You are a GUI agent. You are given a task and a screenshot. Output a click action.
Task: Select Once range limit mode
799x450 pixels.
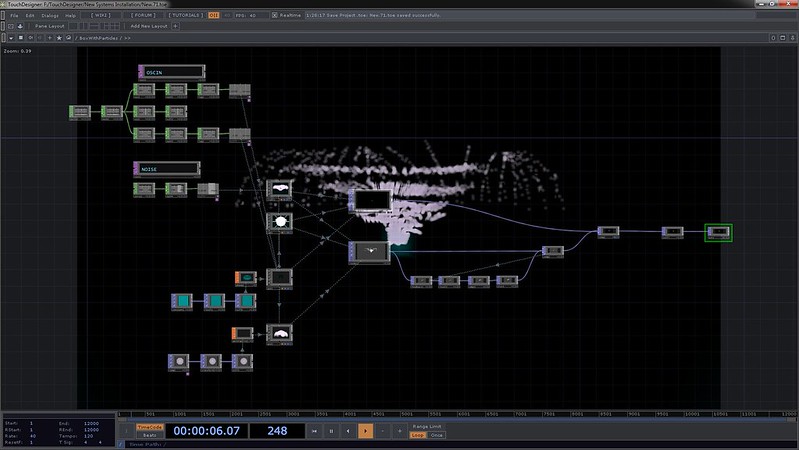click(x=436, y=435)
